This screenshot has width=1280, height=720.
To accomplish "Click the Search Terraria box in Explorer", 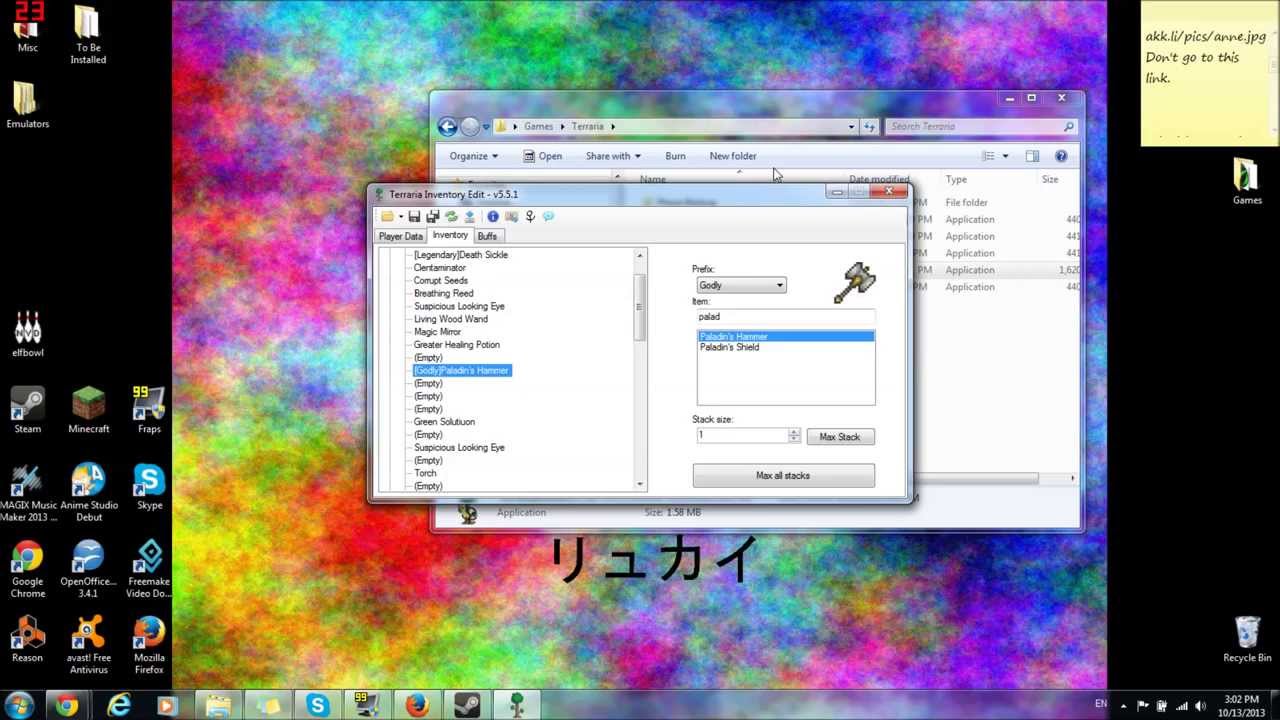I will point(980,127).
